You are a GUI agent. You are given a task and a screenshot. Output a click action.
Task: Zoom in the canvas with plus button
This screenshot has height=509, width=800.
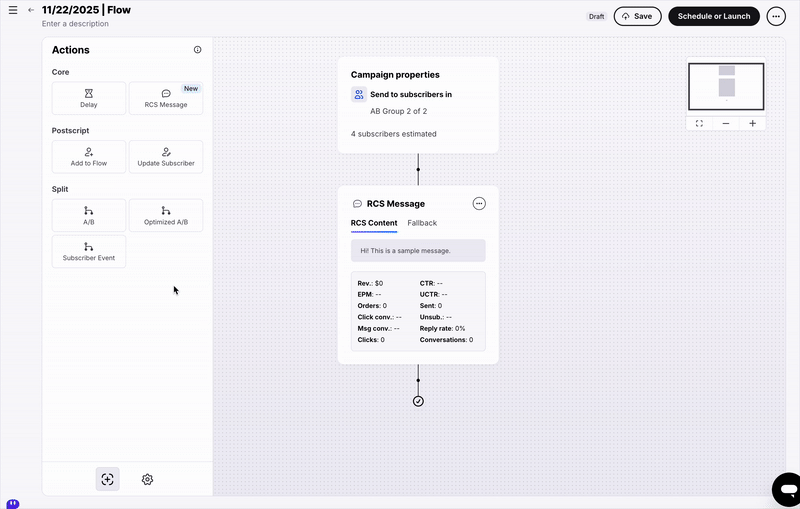coord(752,123)
